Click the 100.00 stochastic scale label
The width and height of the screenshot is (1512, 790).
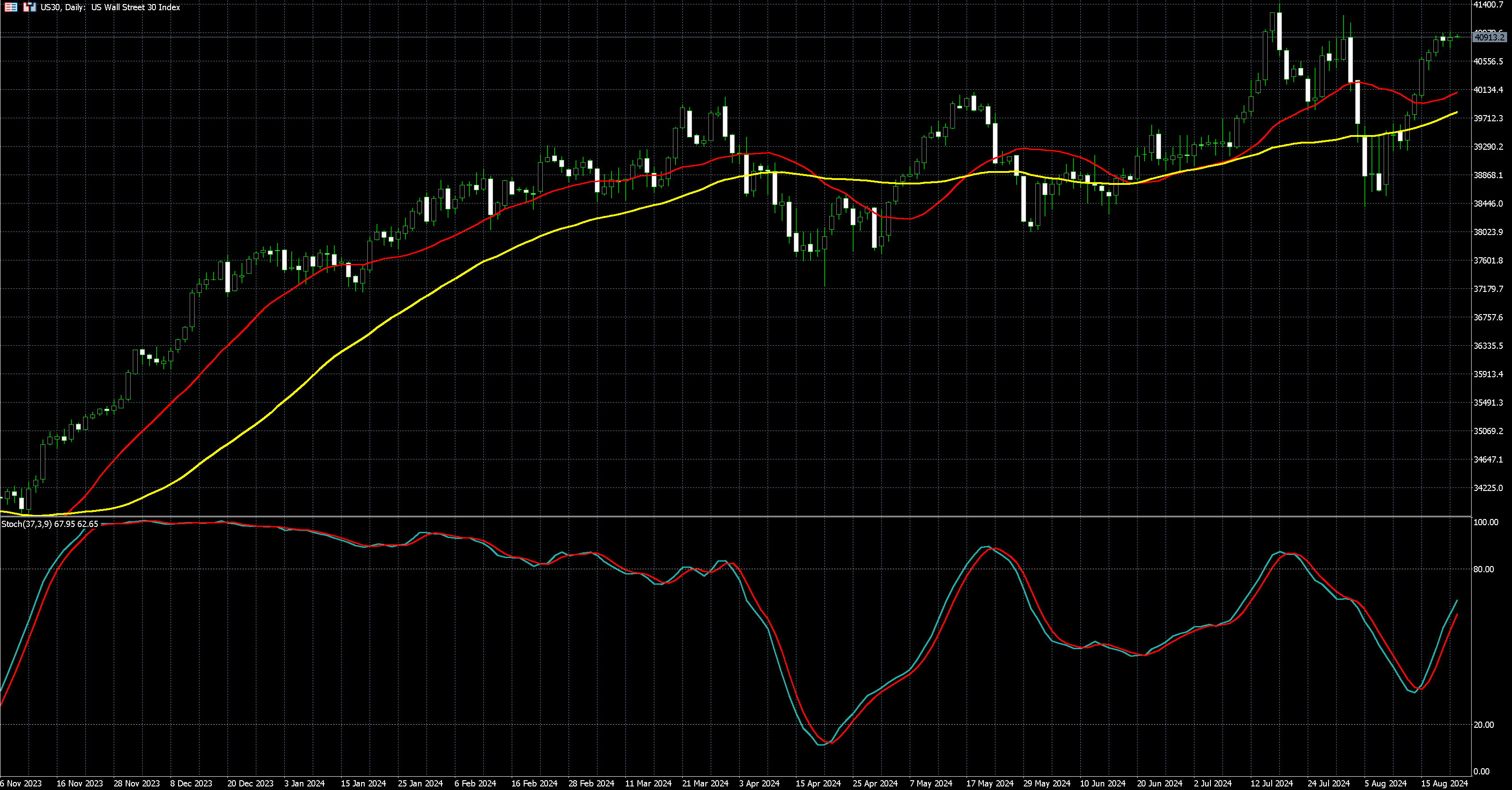tap(1486, 523)
